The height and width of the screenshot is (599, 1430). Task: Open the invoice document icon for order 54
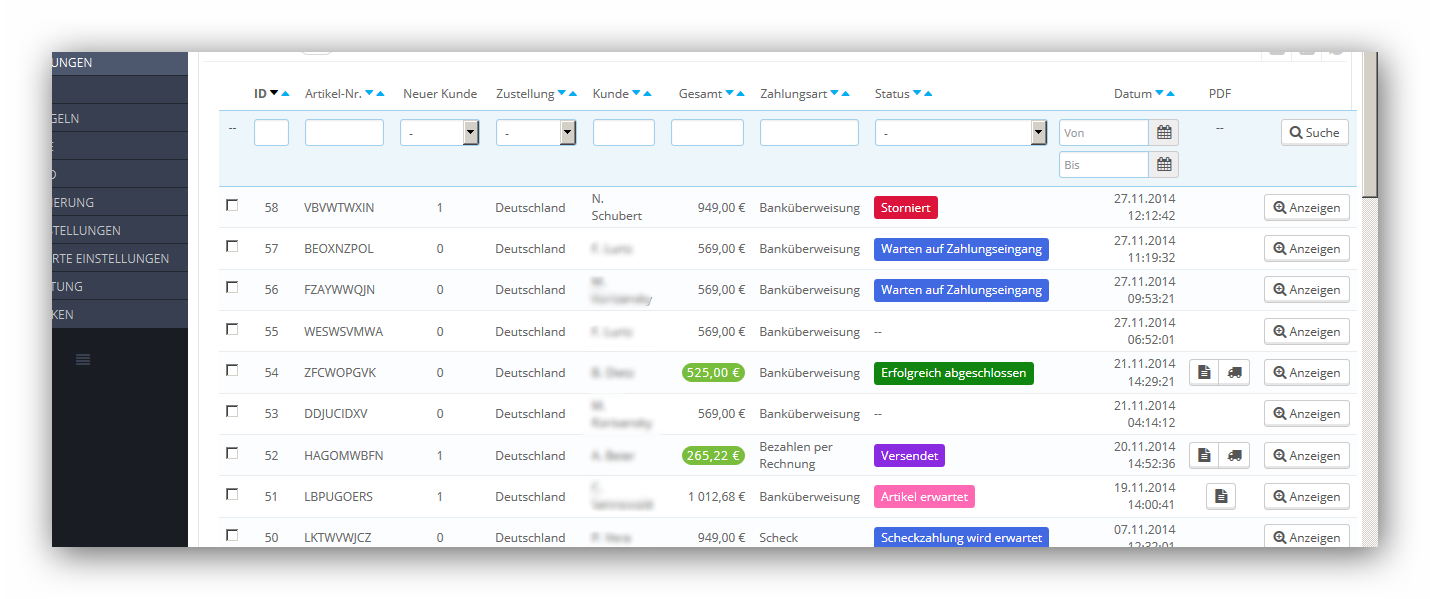tap(1204, 372)
